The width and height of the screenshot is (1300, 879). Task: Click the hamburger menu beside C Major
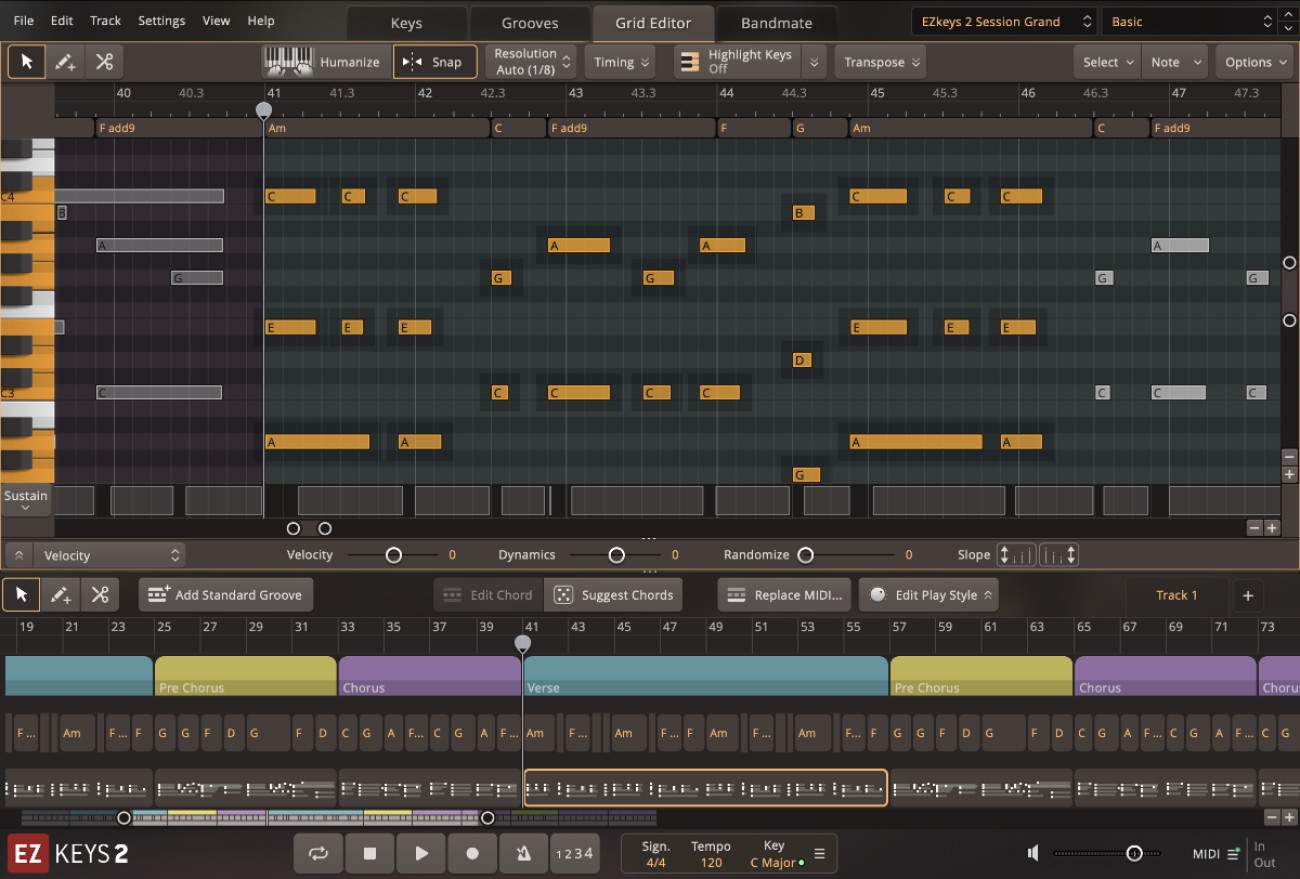point(818,853)
